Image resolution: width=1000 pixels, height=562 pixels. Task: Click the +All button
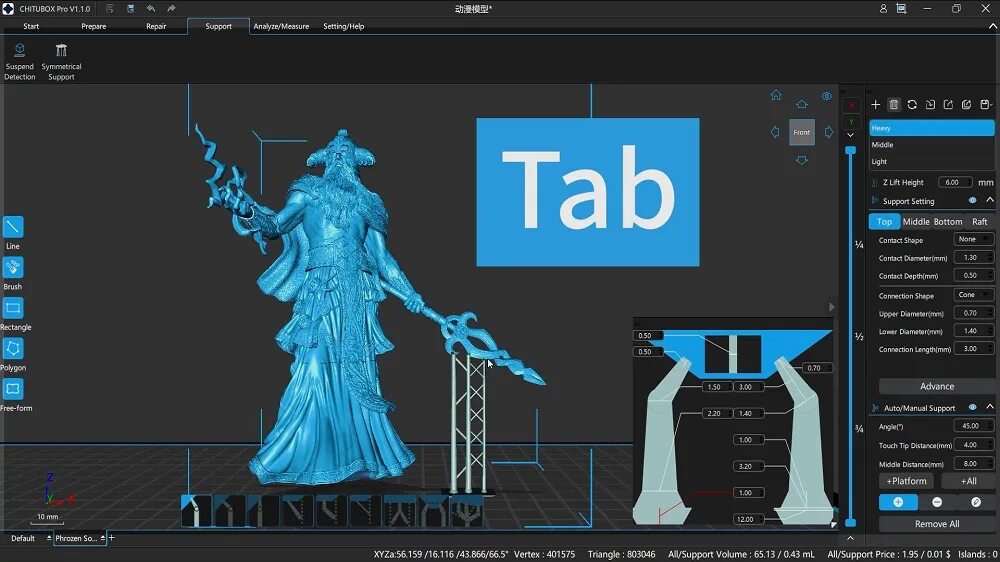(968, 481)
